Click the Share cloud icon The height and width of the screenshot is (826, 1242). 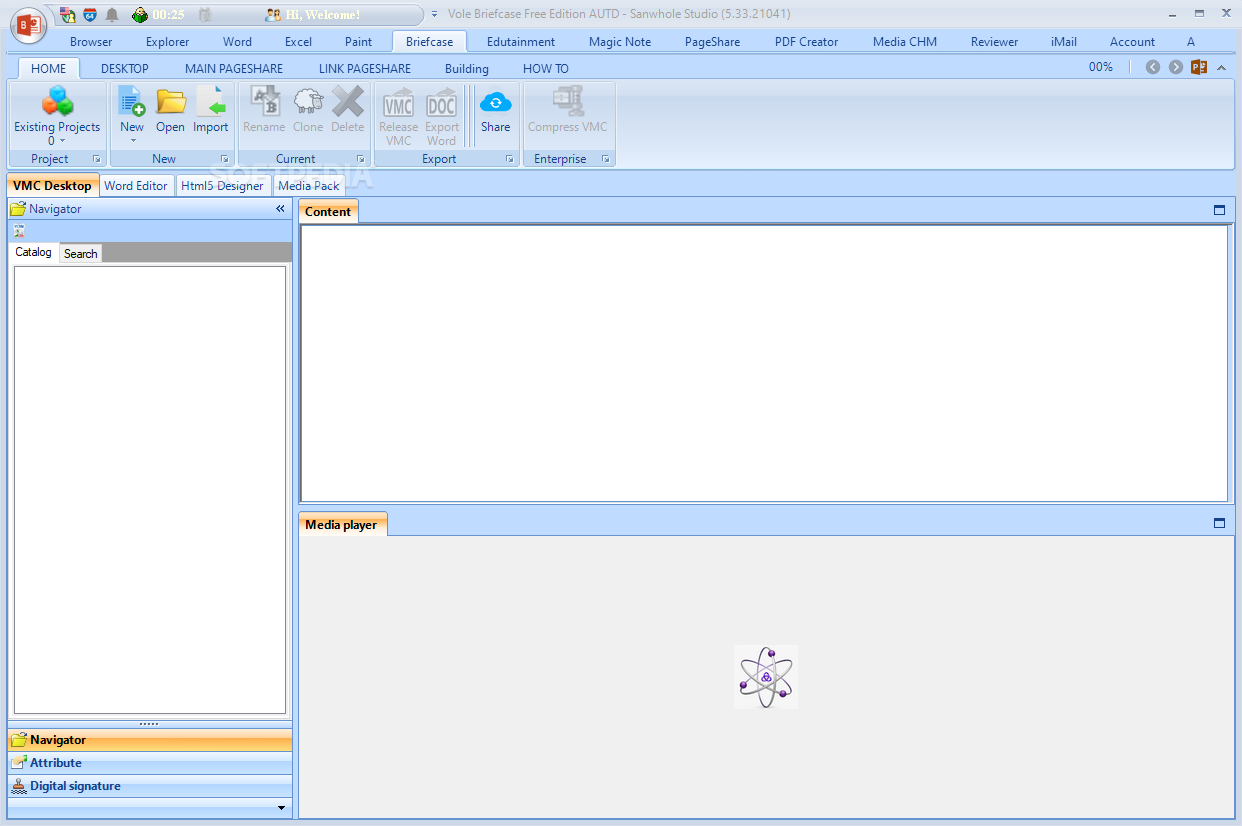coord(495,101)
